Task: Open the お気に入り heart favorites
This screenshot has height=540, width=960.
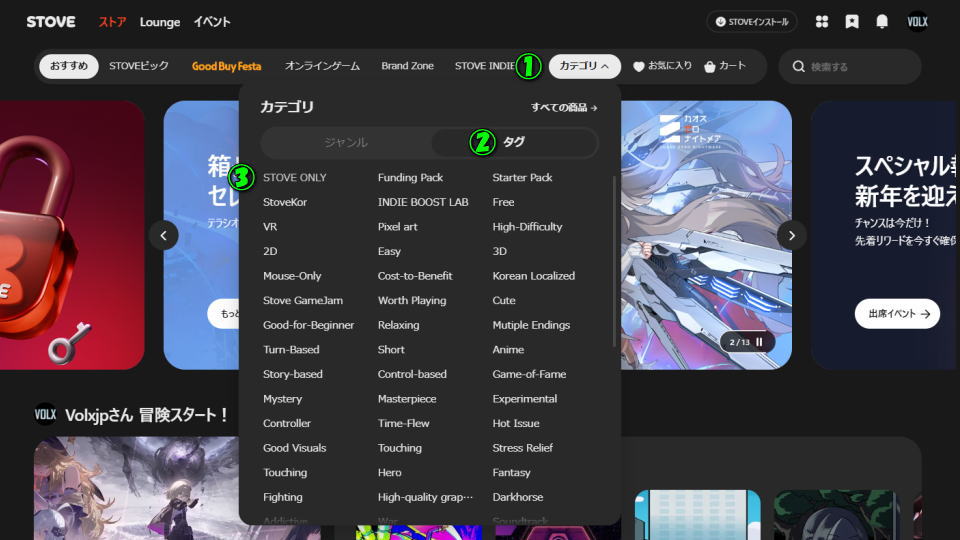Action: [x=662, y=66]
